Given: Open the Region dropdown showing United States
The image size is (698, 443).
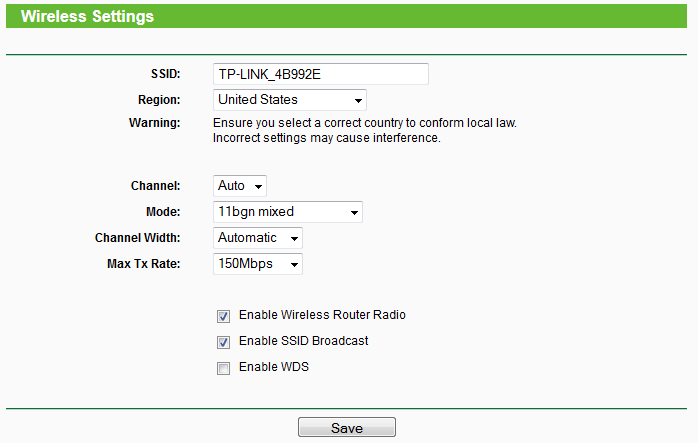Looking at the screenshot, I should [290, 100].
